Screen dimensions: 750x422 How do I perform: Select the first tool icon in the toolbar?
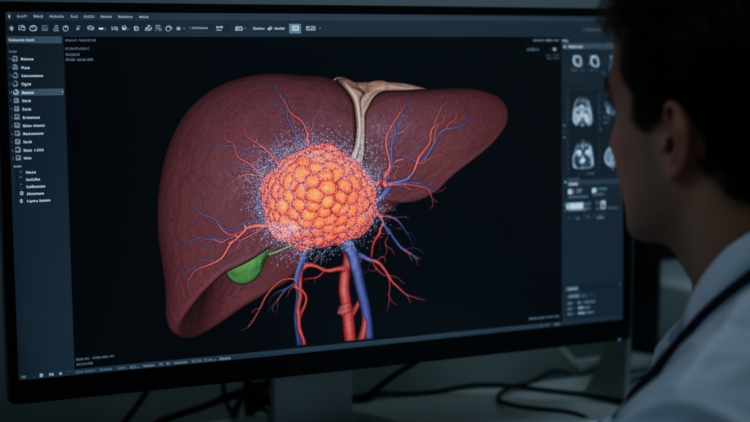[x=12, y=29]
